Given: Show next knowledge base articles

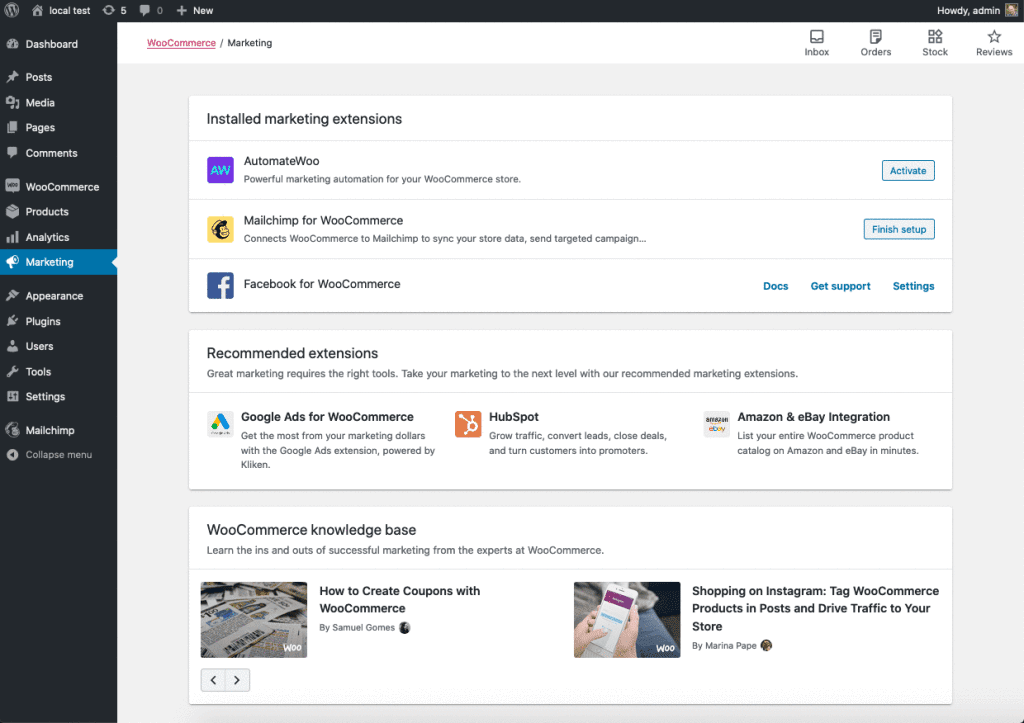Looking at the screenshot, I should 237,680.
